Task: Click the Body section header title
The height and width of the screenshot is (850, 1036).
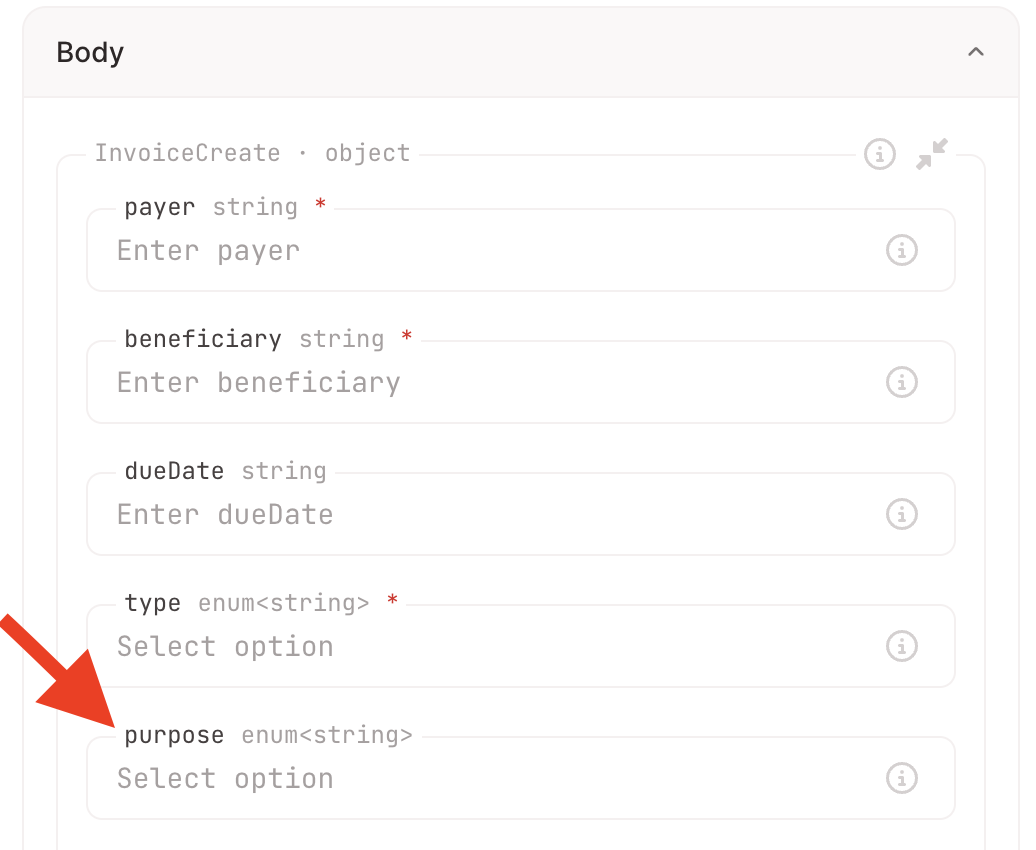Action: 90,52
